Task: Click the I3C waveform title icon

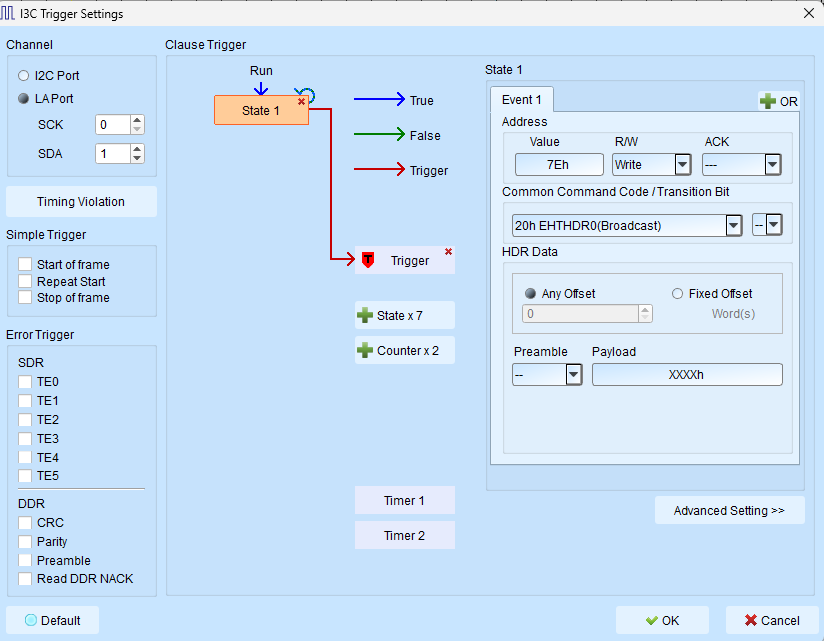Action: 7,13
